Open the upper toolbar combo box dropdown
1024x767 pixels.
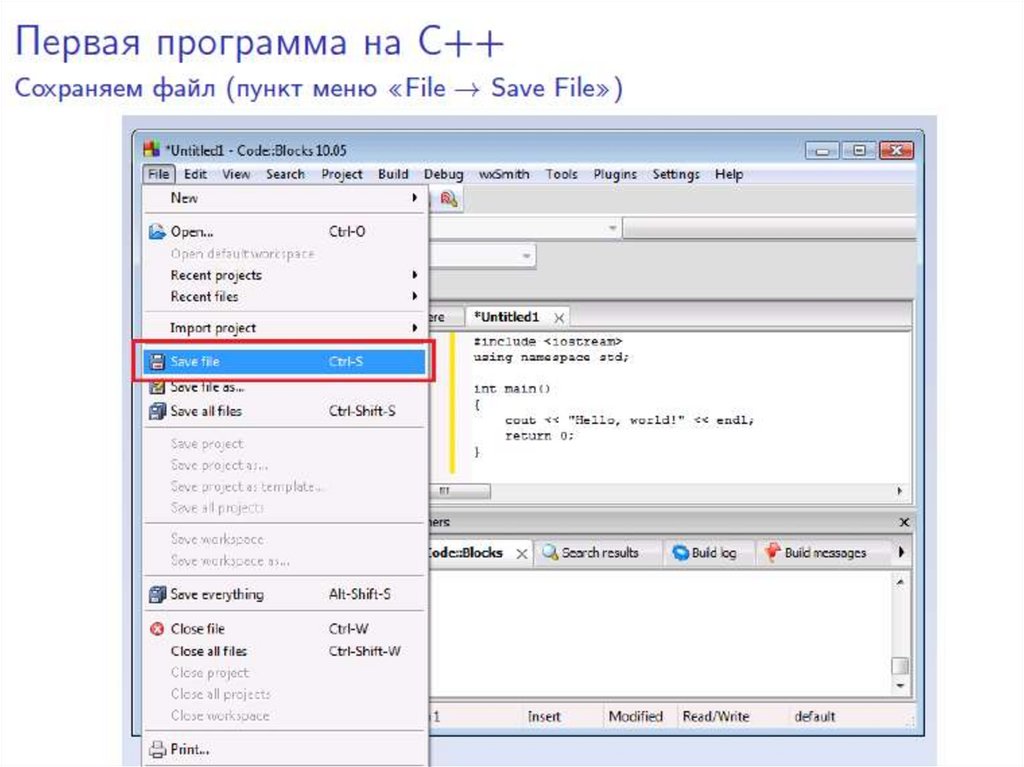612,228
